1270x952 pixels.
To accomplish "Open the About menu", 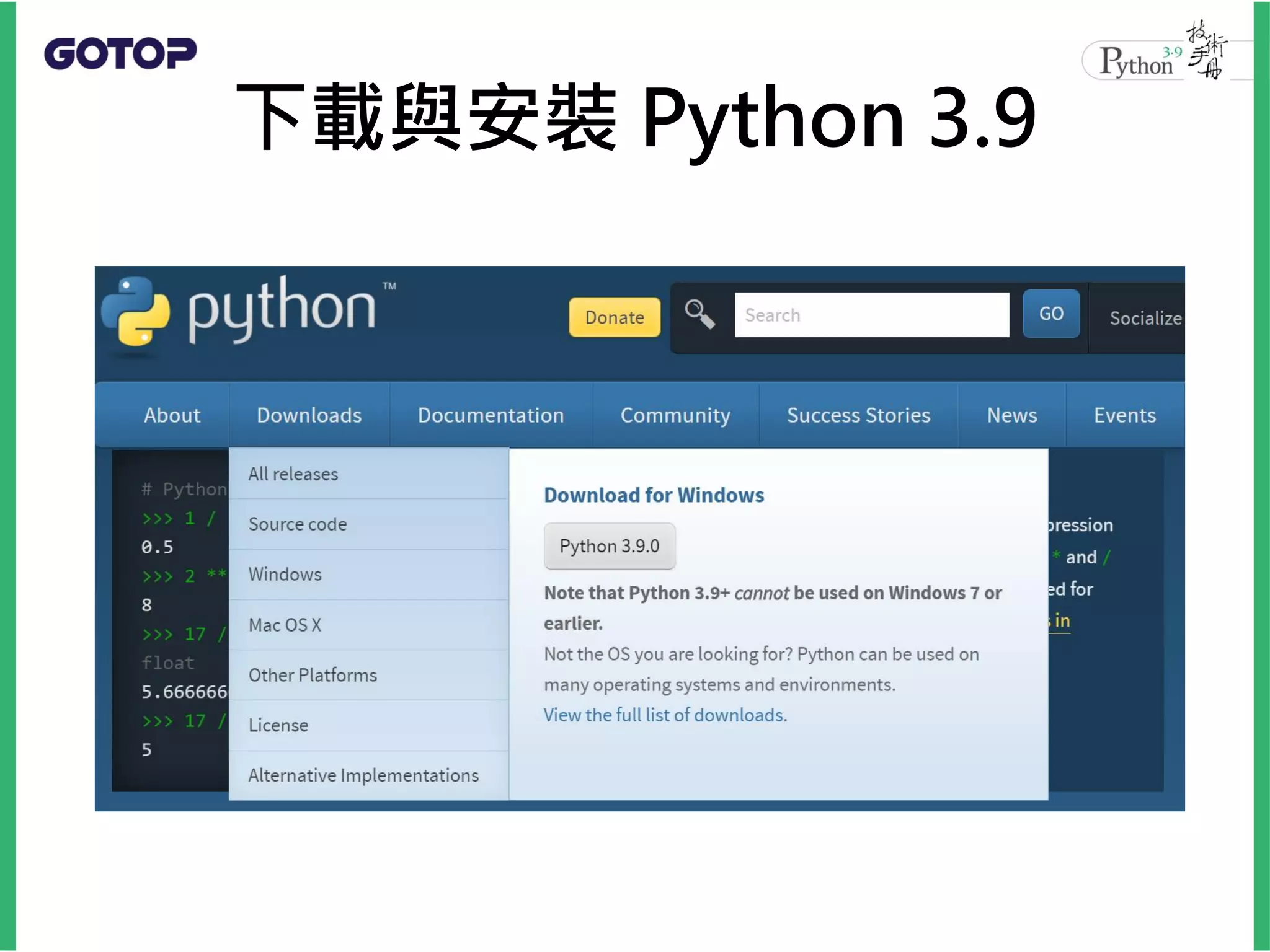I will coord(172,415).
